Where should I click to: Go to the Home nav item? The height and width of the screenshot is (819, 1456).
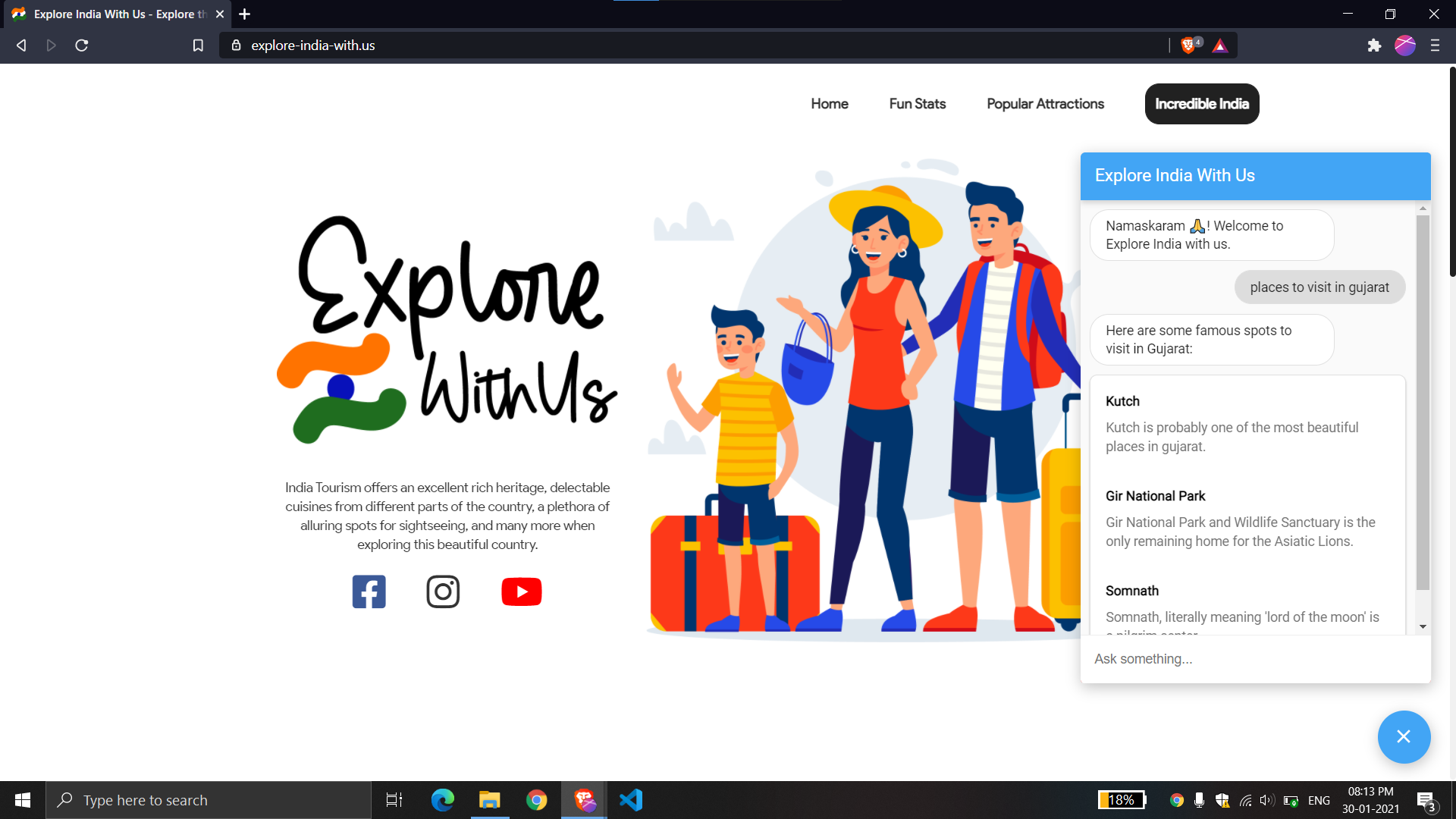pos(829,104)
